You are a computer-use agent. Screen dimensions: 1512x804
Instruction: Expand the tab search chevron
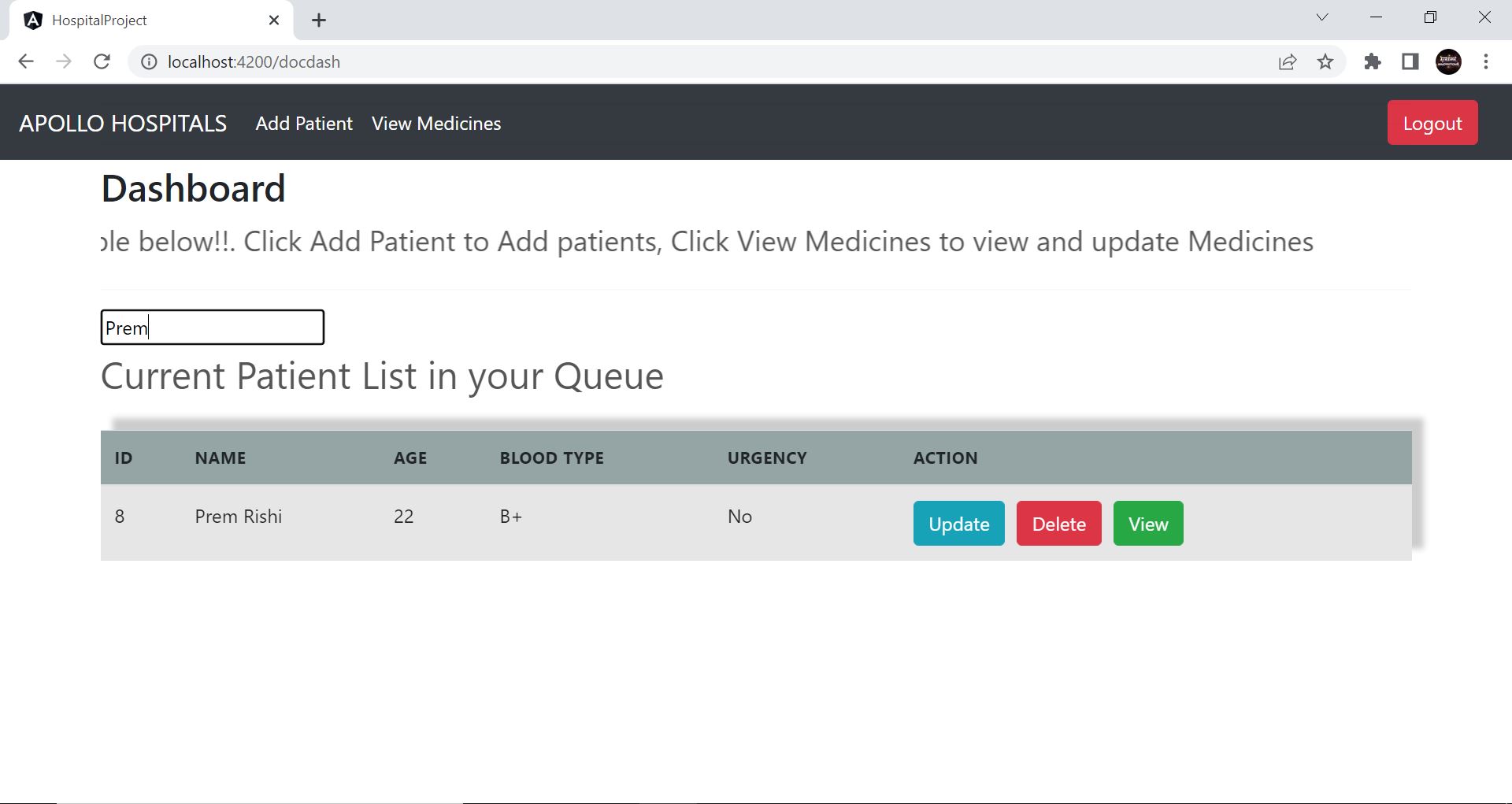(x=1322, y=17)
